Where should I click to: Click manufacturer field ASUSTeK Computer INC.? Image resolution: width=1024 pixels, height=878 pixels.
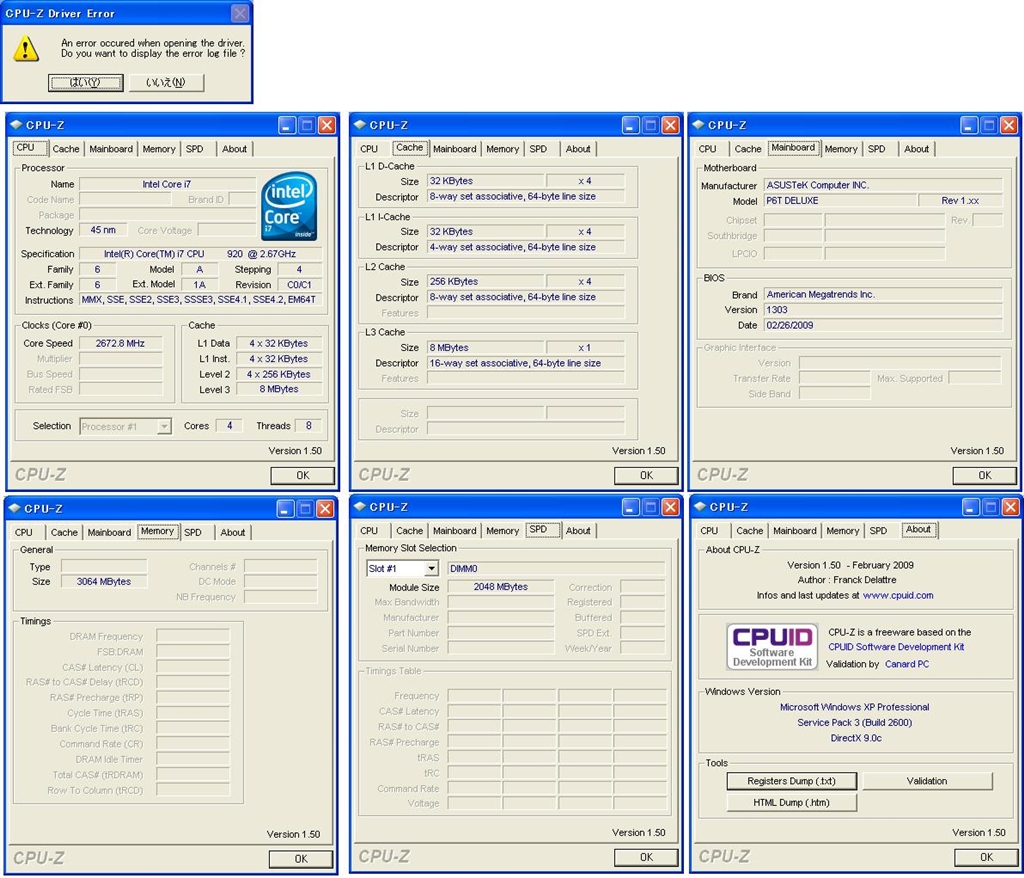(883, 185)
